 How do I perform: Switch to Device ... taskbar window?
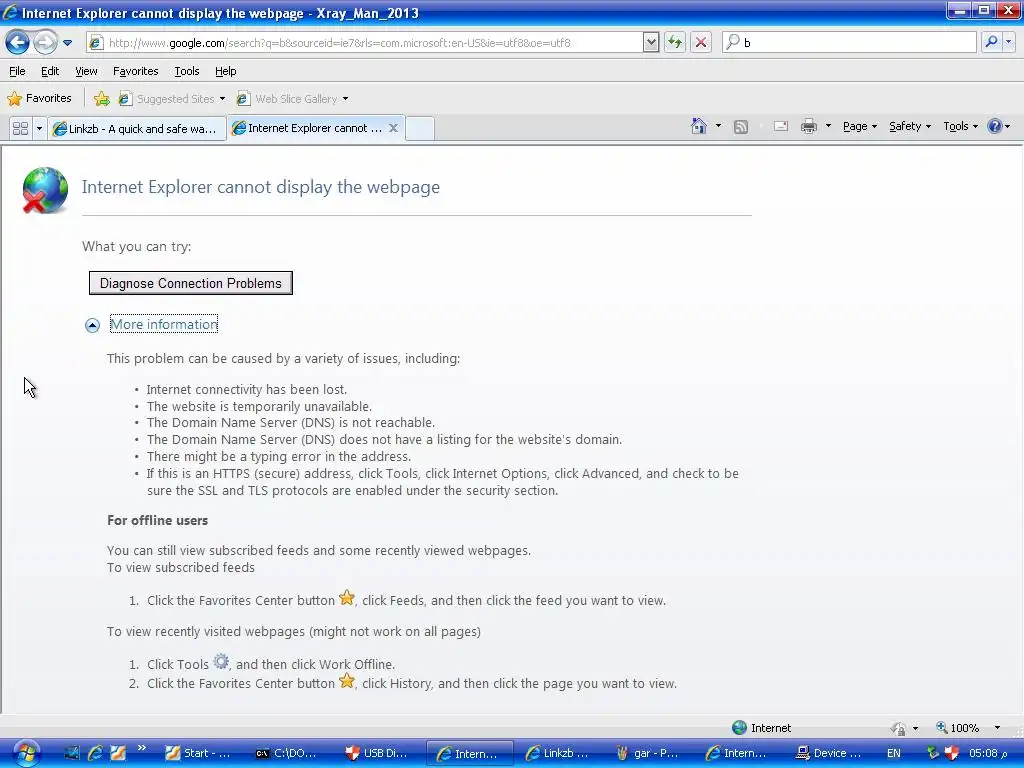[829, 753]
